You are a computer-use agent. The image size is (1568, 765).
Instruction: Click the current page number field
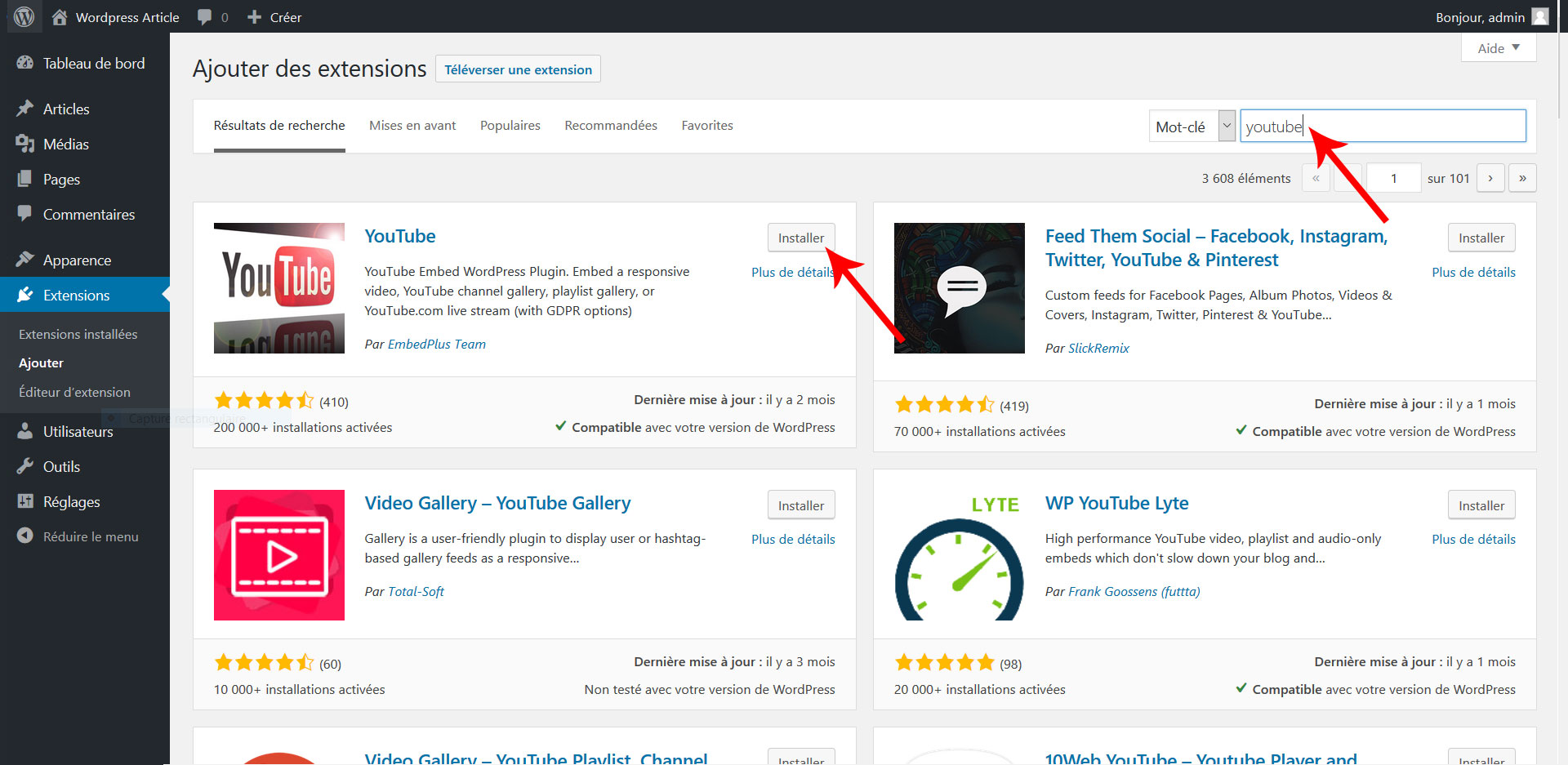(1394, 178)
